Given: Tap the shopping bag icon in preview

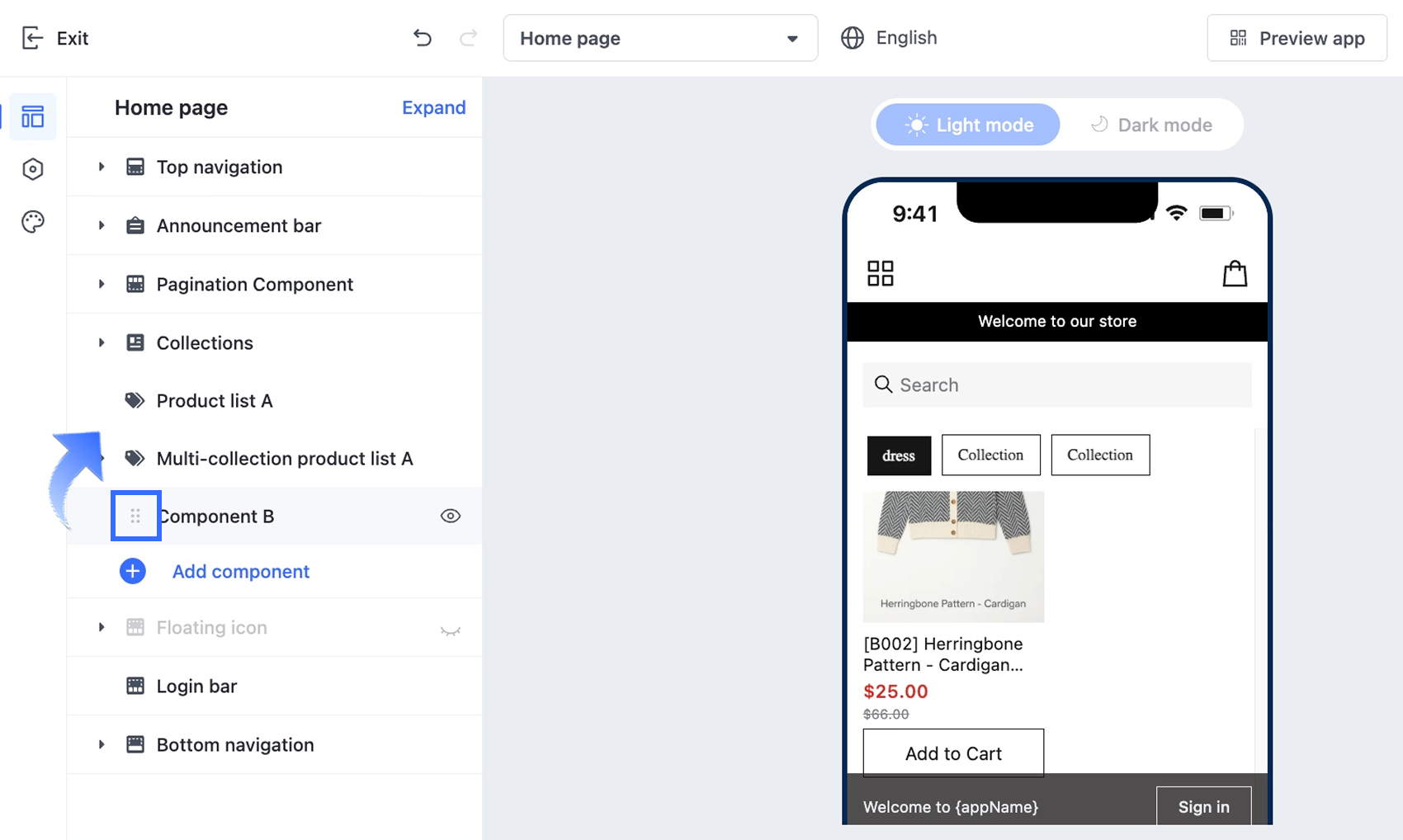Looking at the screenshot, I should click(x=1235, y=273).
